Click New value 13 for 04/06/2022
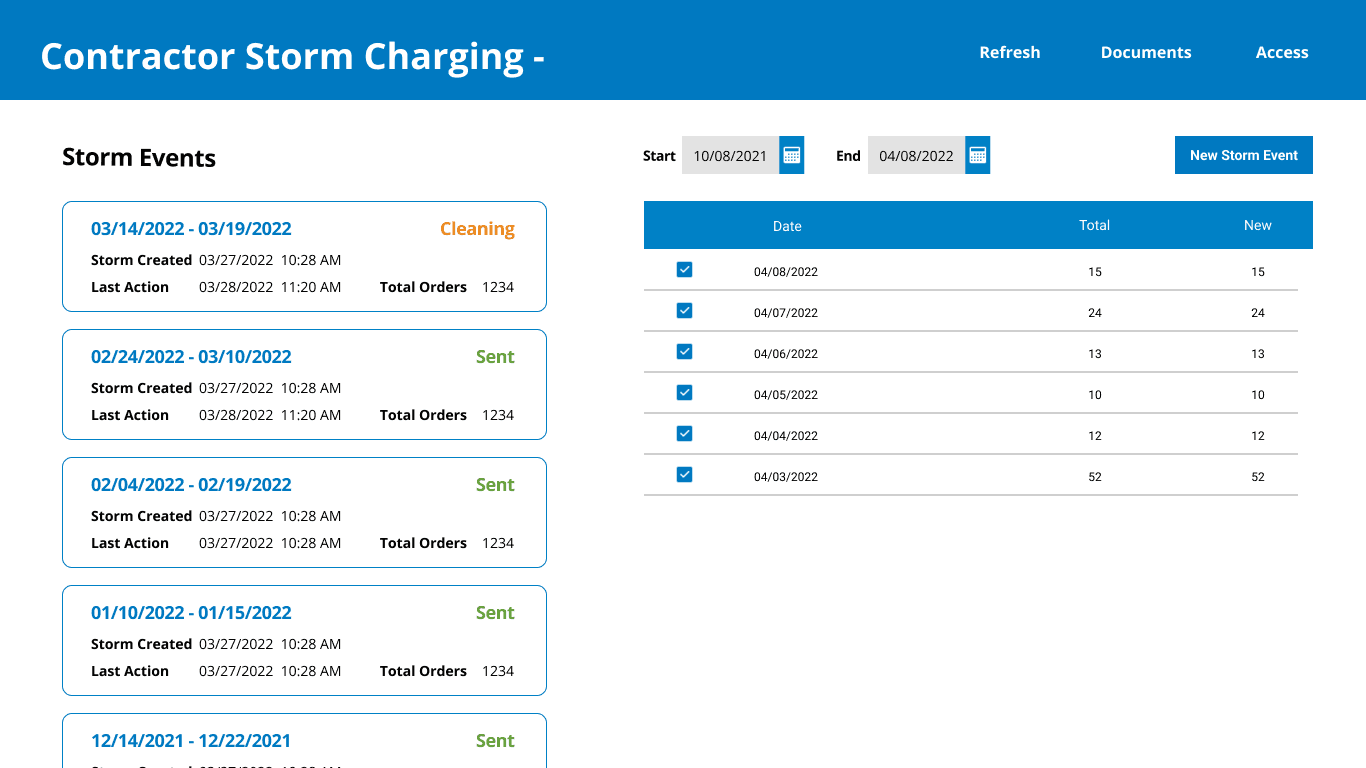The height and width of the screenshot is (768, 1366). pos(1258,354)
